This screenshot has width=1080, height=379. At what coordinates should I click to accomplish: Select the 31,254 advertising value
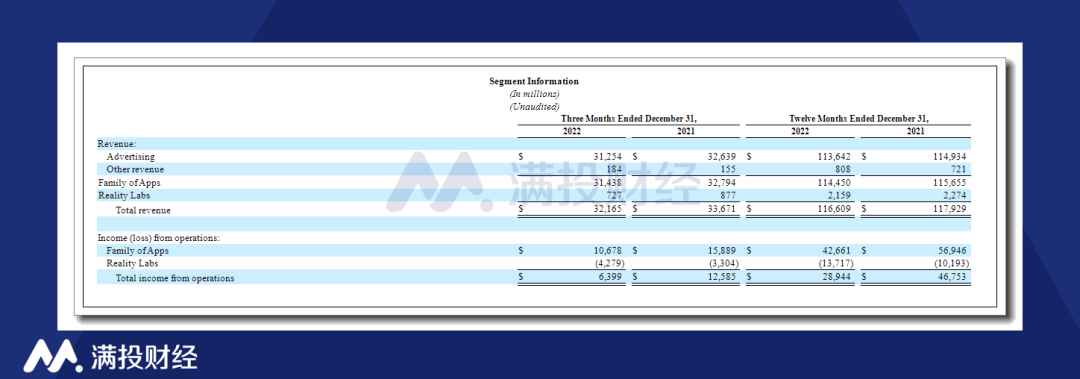(608, 156)
